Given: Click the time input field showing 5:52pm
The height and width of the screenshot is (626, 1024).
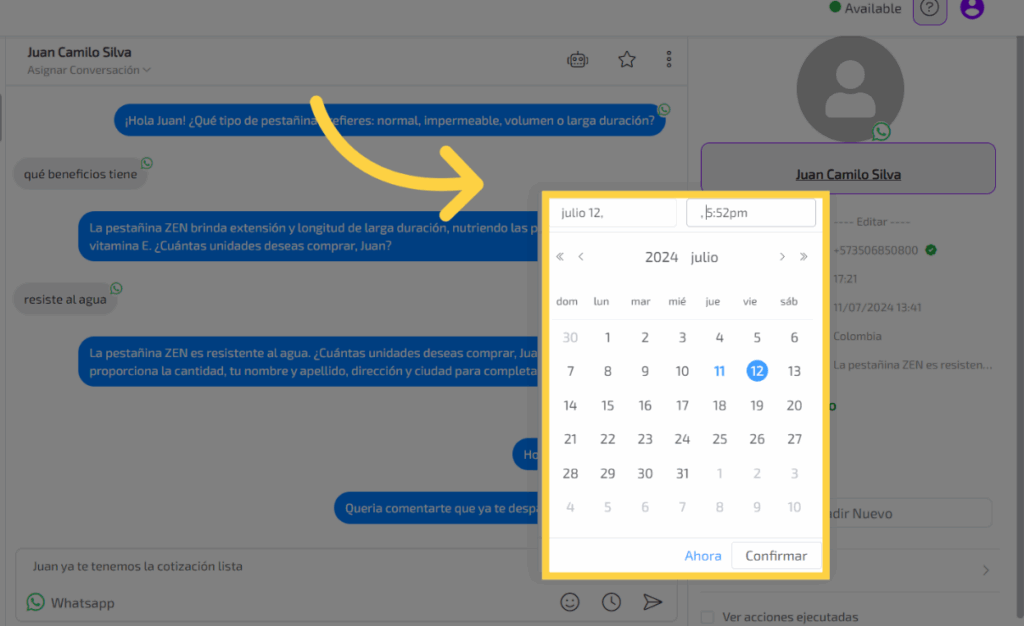Looking at the screenshot, I should click(x=751, y=213).
